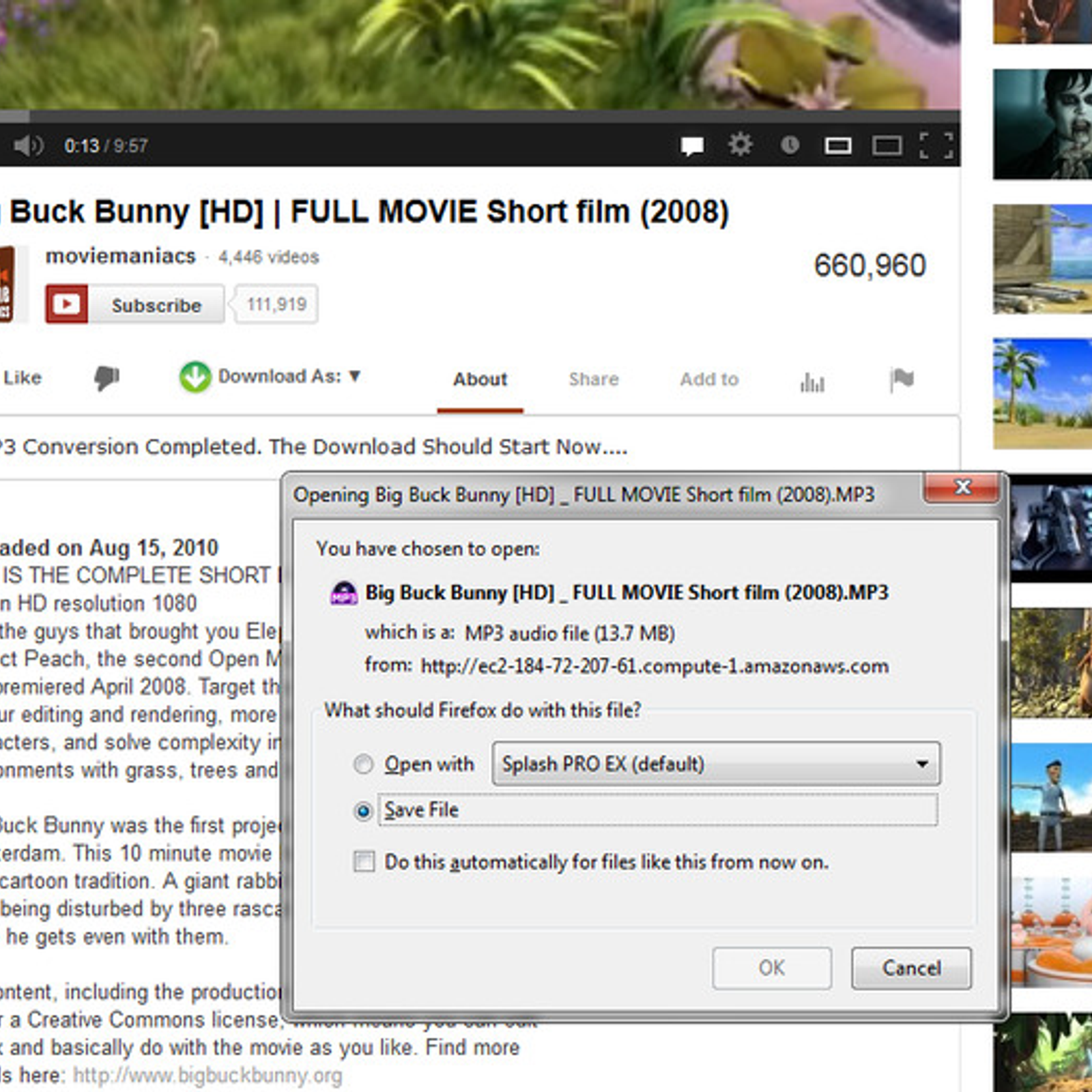The width and height of the screenshot is (1092, 1092).
Task: Click MP3 file icon in dialog
Action: point(344,592)
